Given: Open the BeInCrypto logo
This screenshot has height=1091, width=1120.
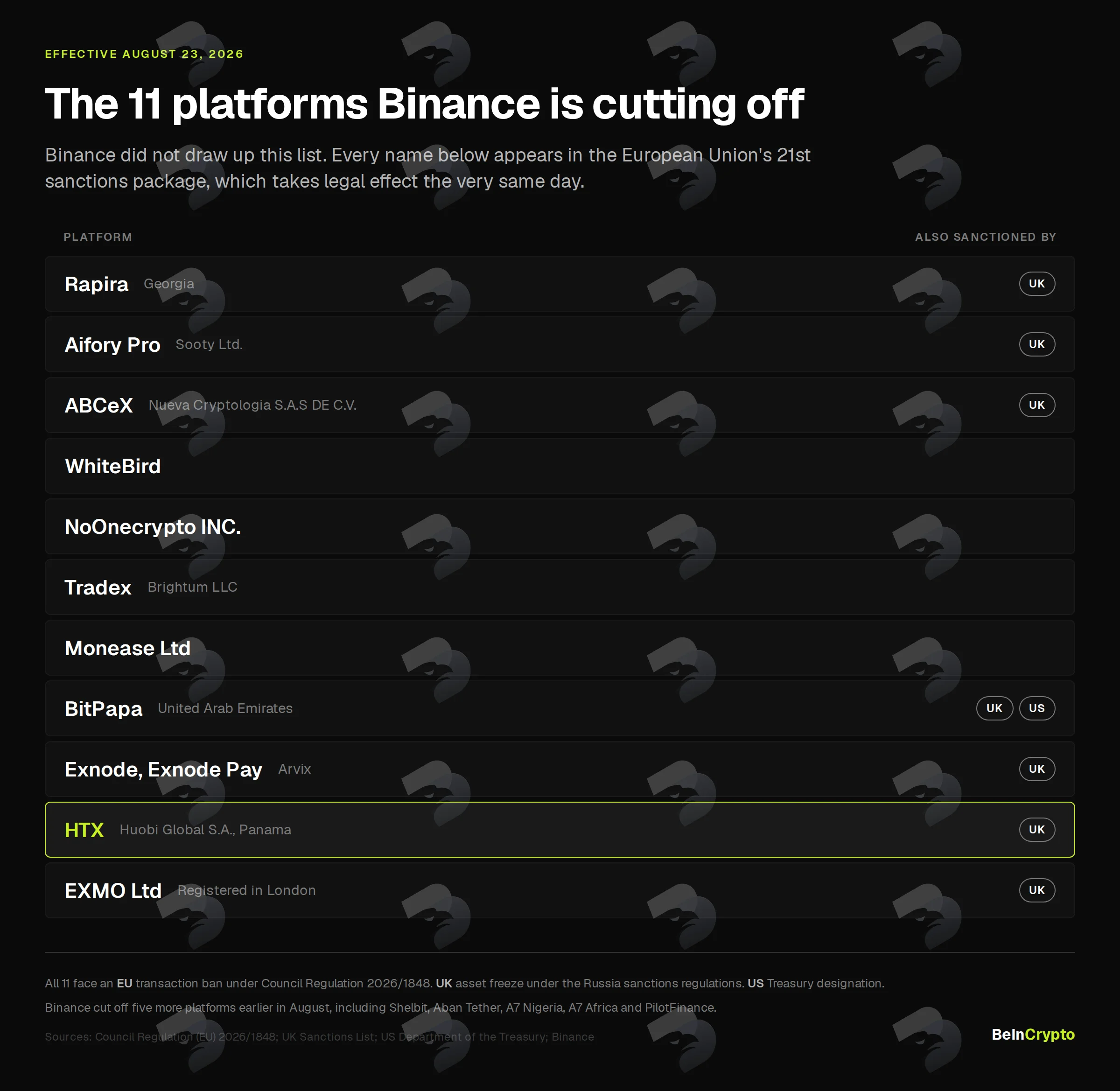Looking at the screenshot, I should tap(1032, 1034).
